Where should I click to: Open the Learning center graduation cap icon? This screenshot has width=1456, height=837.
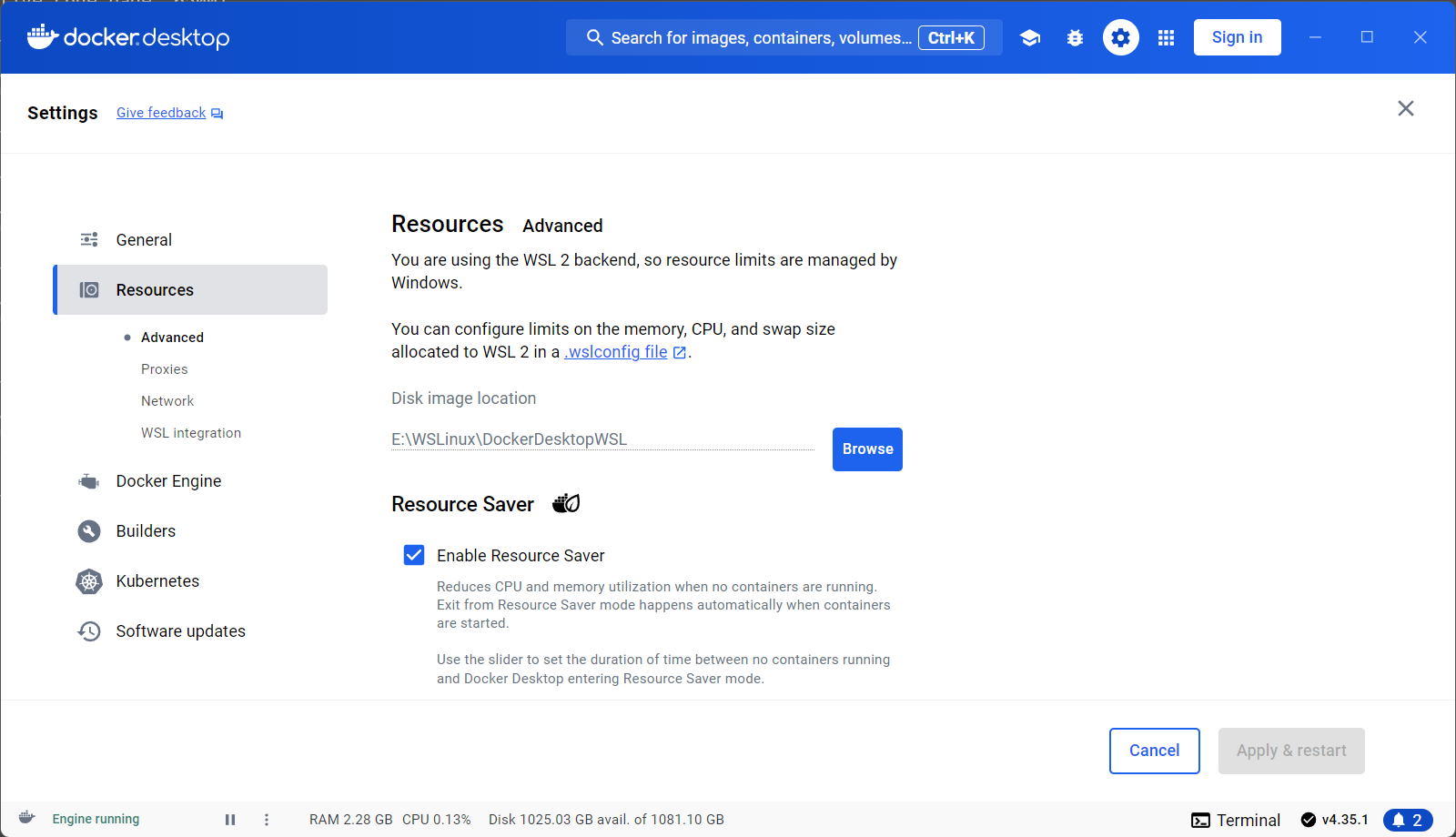[1030, 38]
